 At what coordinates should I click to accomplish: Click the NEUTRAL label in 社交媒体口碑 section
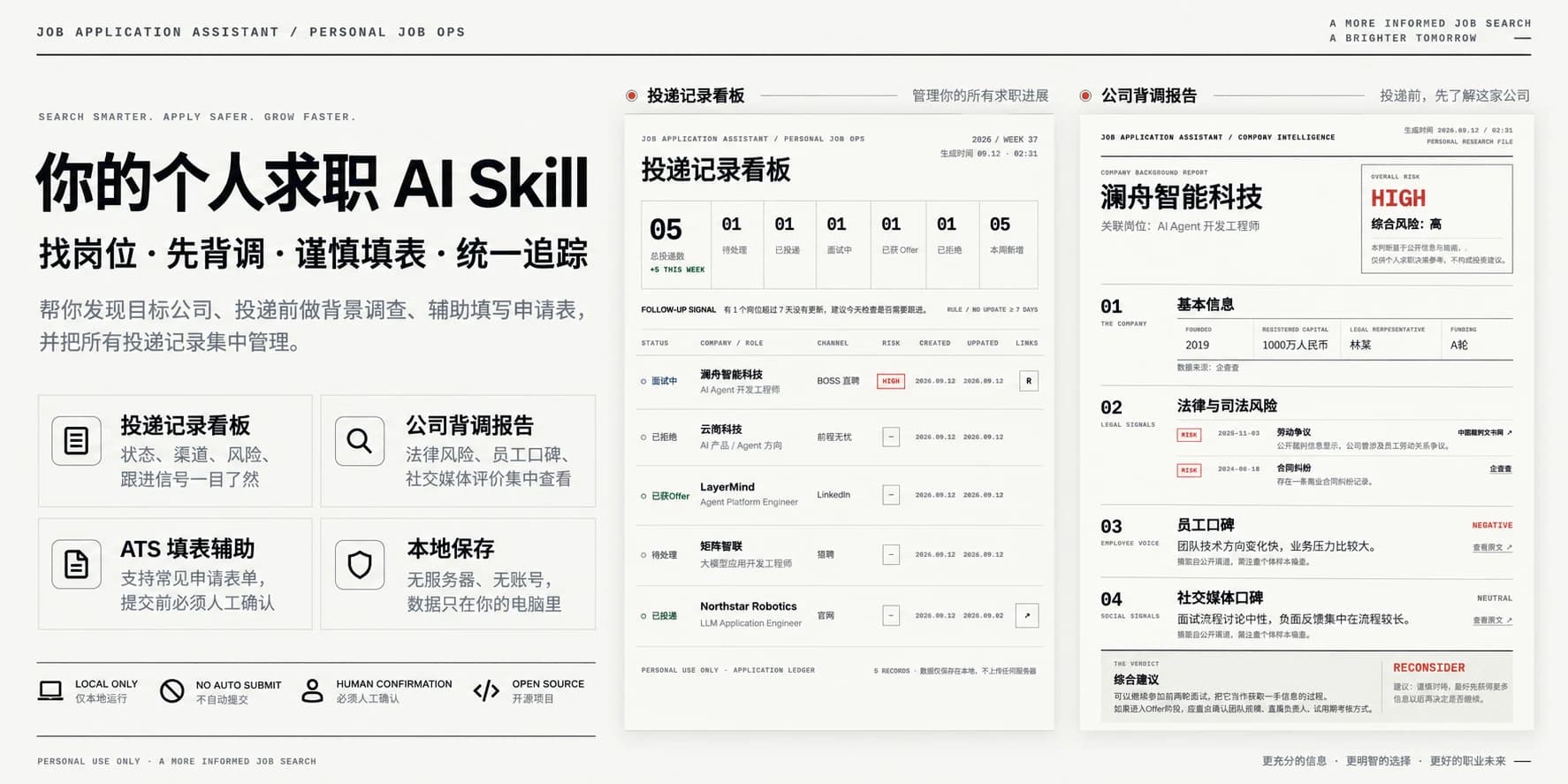click(x=1495, y=598)
